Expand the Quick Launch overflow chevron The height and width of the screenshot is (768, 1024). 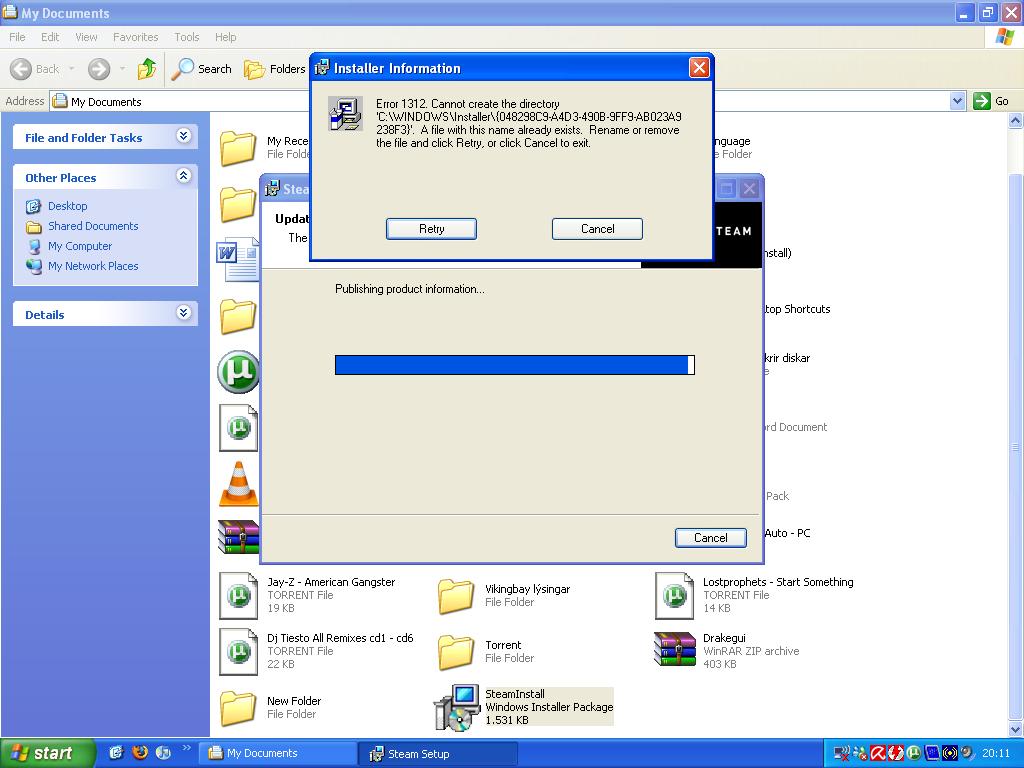pyautogui.click(x=186, y=748)
